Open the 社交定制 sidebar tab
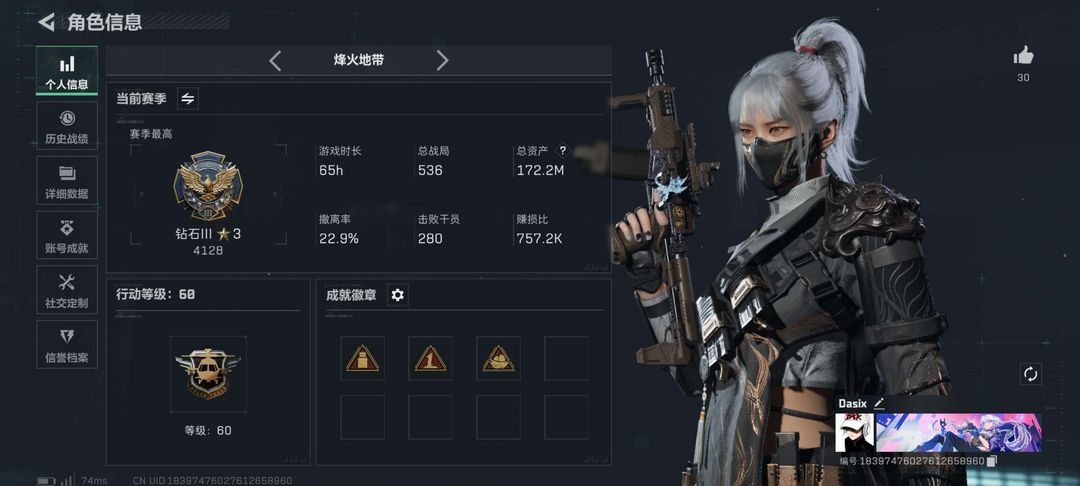The height and width of the screenshot is (486, 1080). 67,290
